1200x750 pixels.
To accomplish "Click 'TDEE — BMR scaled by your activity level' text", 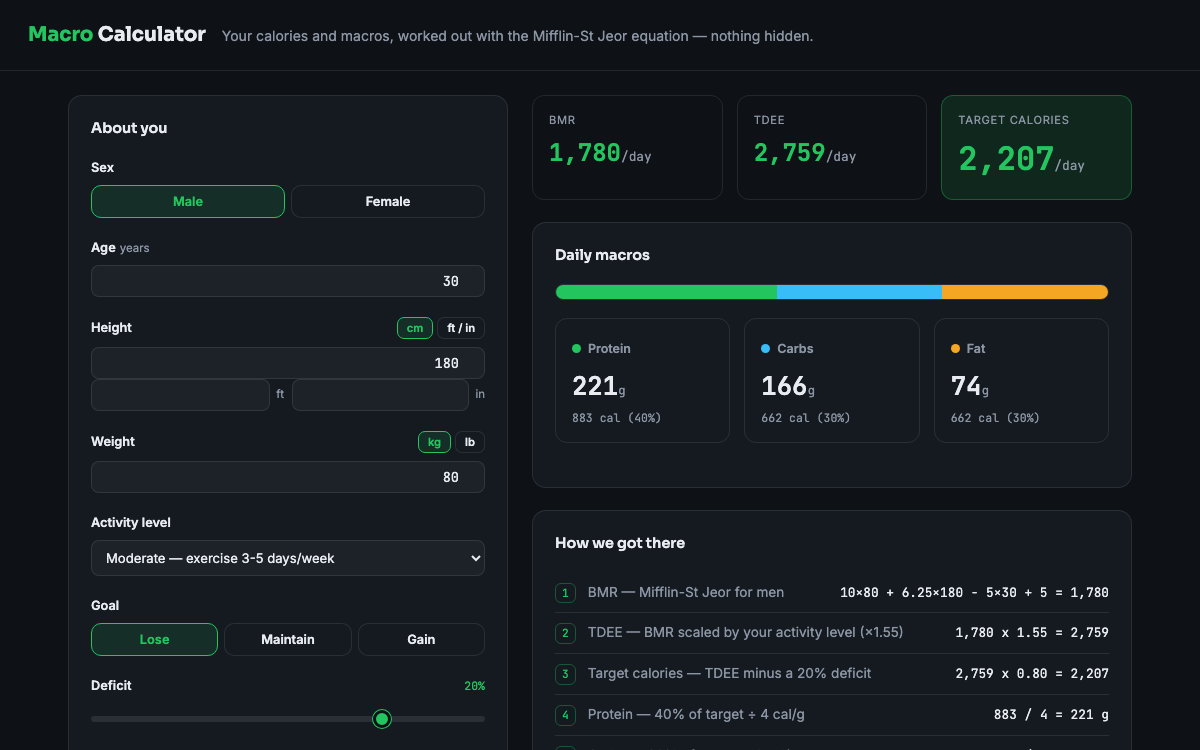I will [x=745, y=633].
